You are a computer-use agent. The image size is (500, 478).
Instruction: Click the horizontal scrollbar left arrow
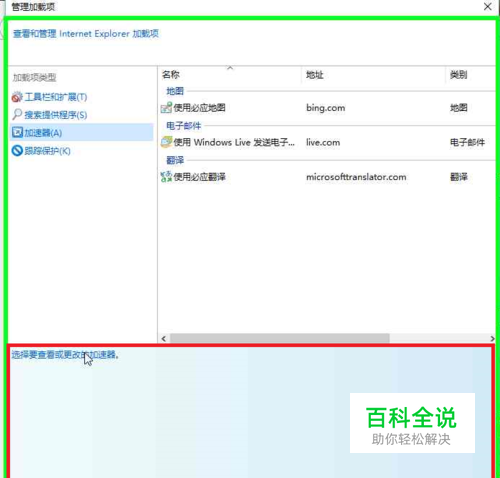tap(164, 339)
